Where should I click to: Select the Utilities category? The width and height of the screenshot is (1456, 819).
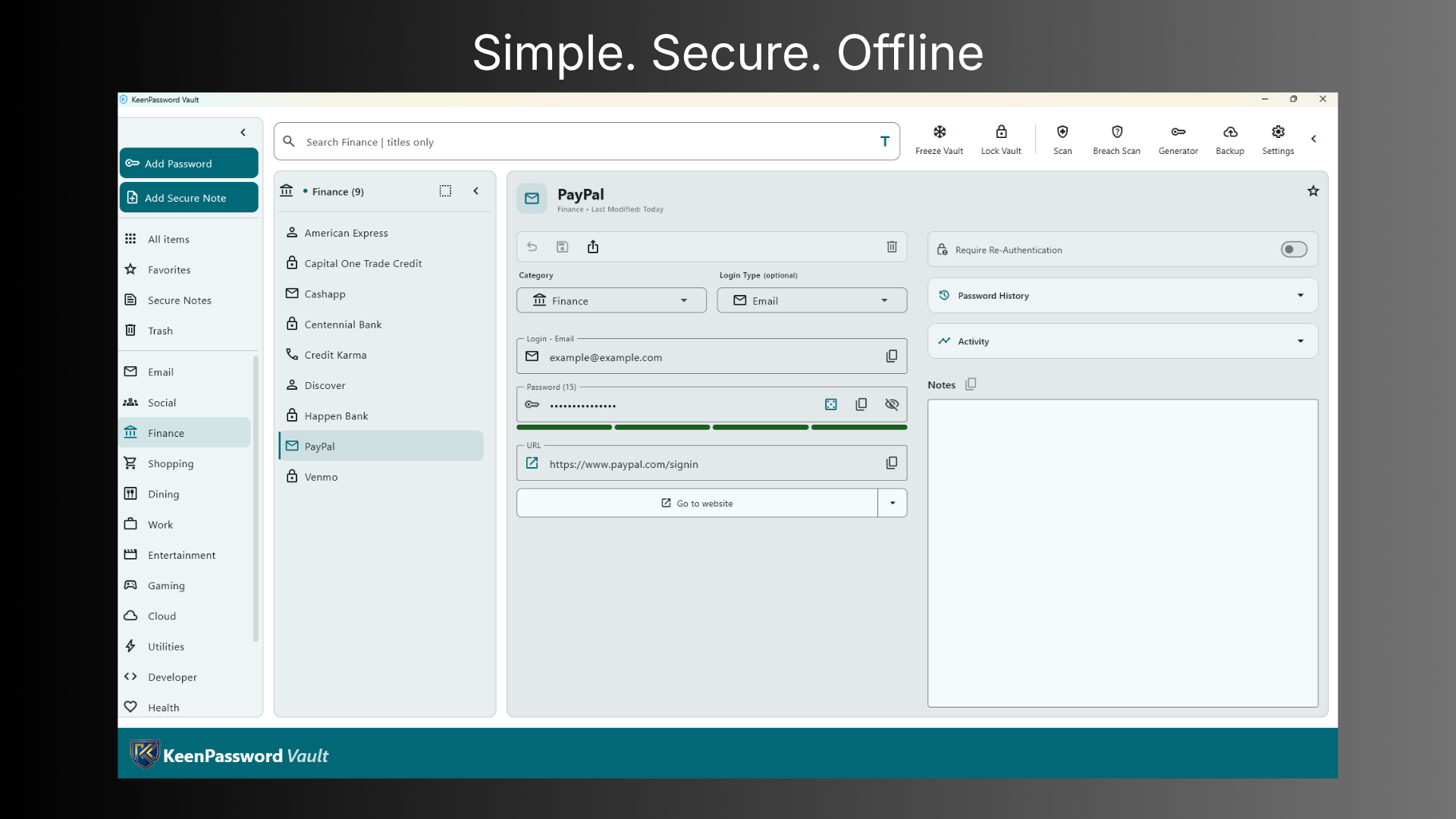point(185,646)
